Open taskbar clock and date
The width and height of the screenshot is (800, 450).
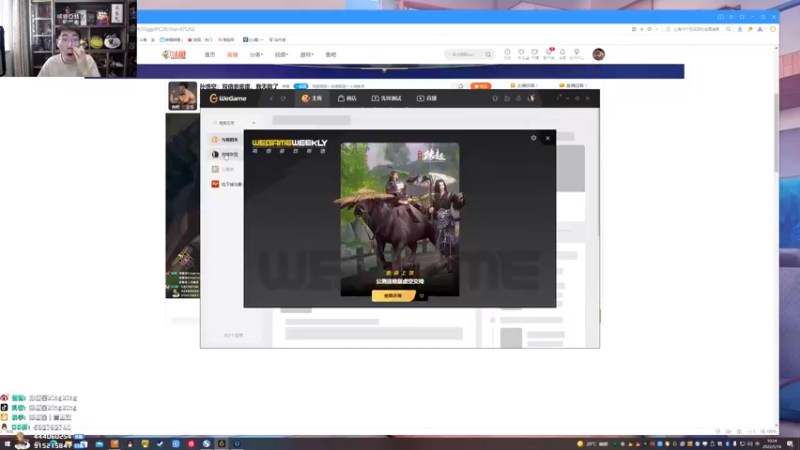click(772, 444)
